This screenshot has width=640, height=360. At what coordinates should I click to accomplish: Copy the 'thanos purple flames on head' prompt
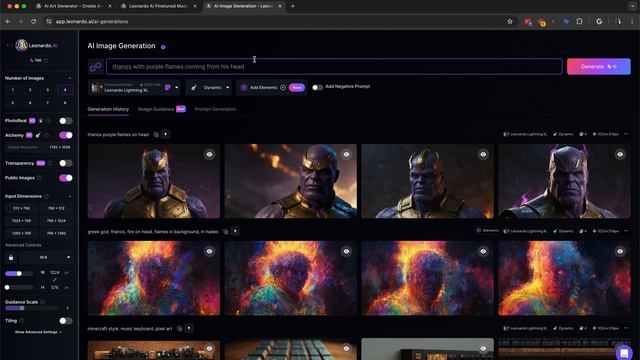(x=156, y=134)
